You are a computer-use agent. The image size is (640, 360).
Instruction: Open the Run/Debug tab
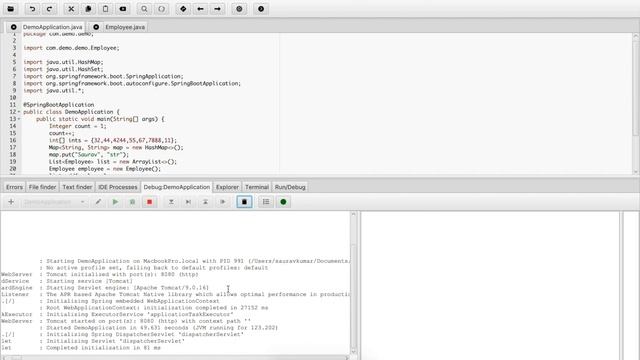click(290, 187)
